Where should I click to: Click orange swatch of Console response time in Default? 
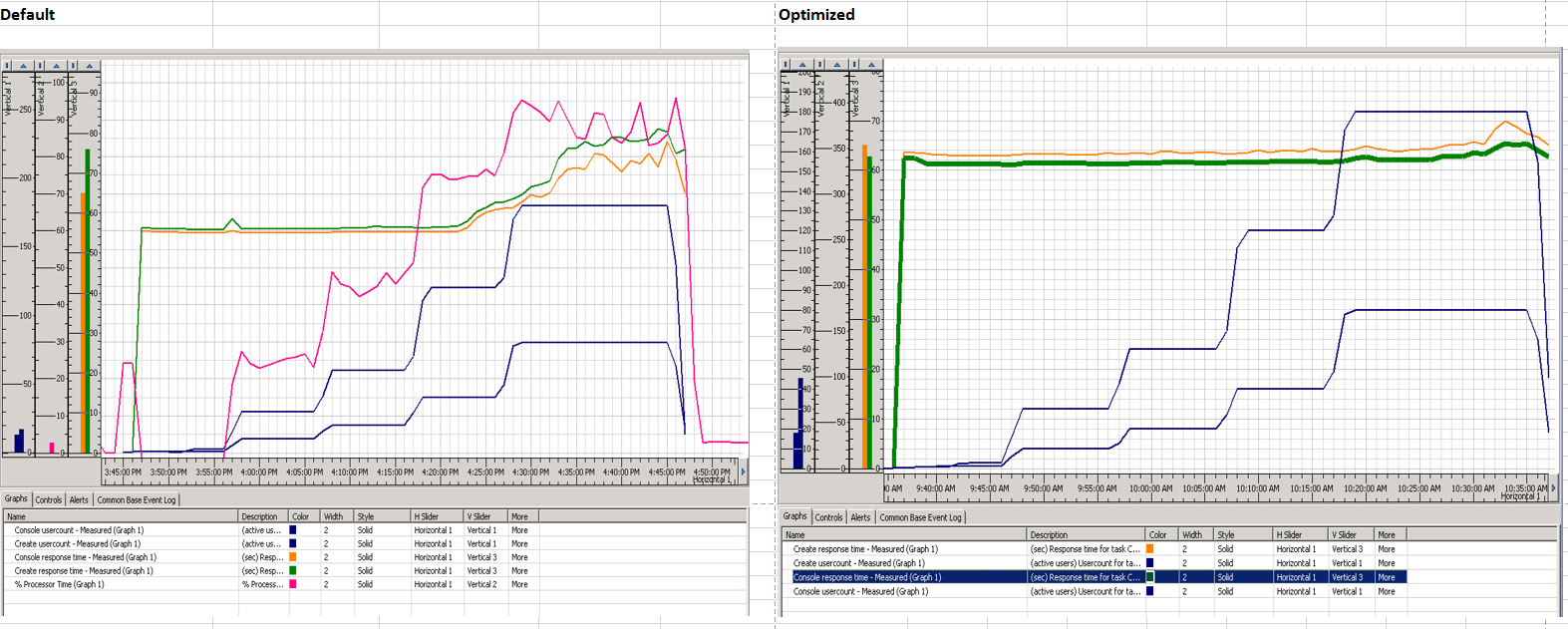coord(293,557)
